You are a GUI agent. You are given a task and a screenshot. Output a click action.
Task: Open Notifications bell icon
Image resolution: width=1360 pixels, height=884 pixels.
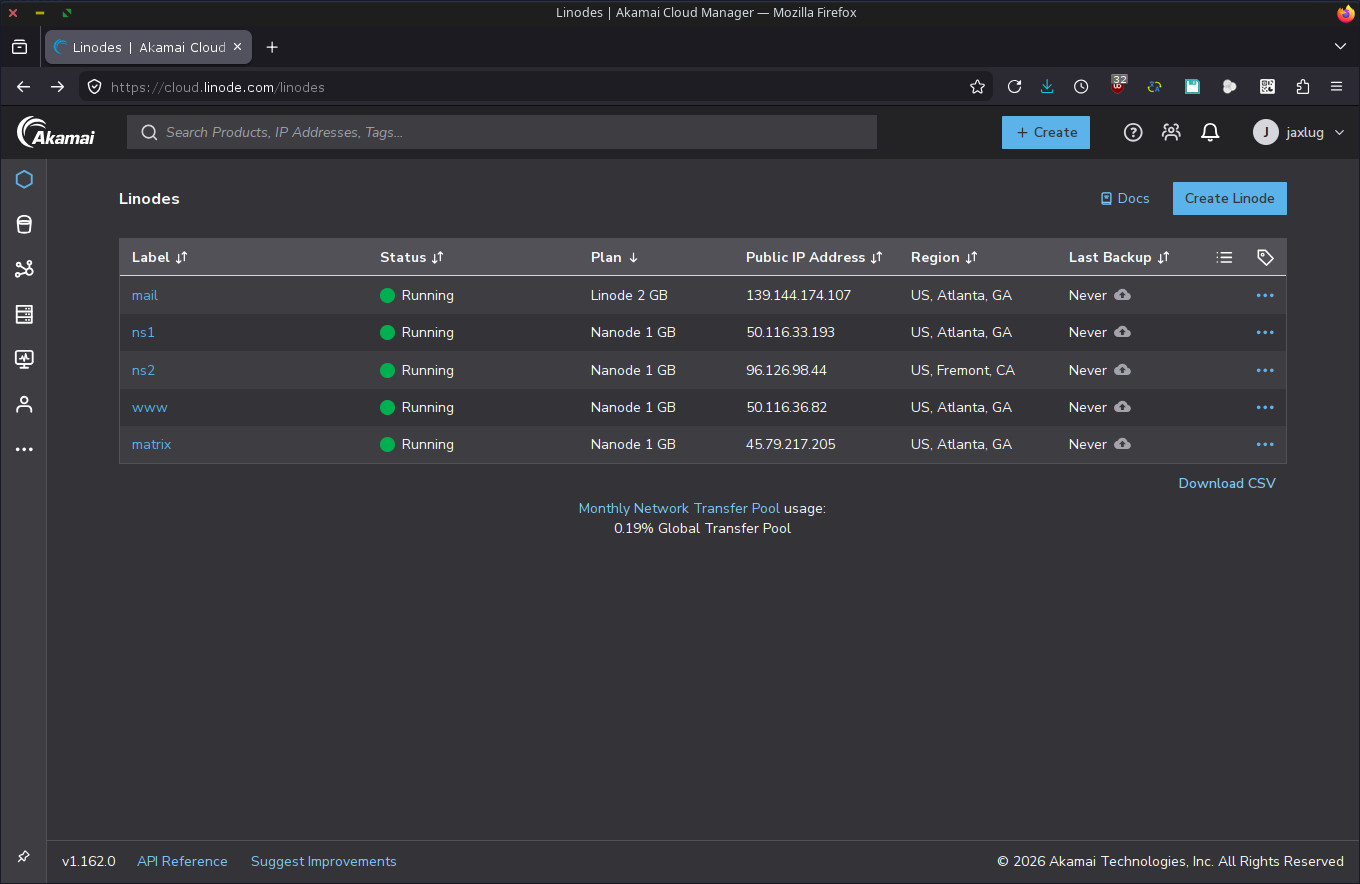[1210, 132]
